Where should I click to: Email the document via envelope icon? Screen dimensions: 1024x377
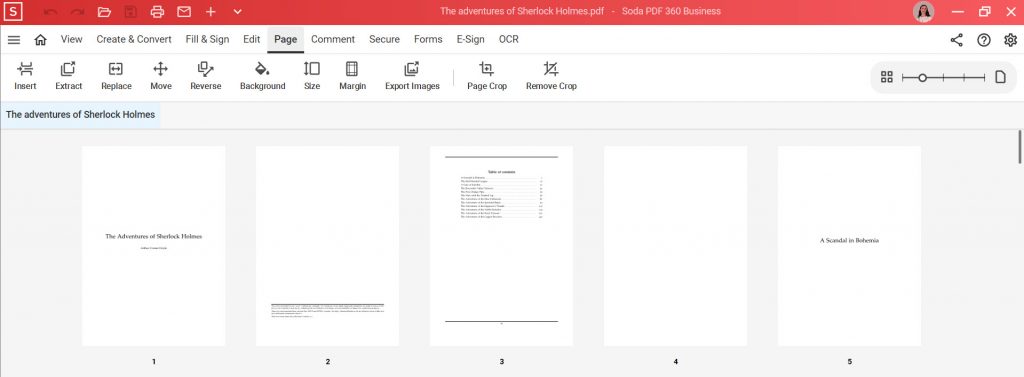click(x=184, y=12)
